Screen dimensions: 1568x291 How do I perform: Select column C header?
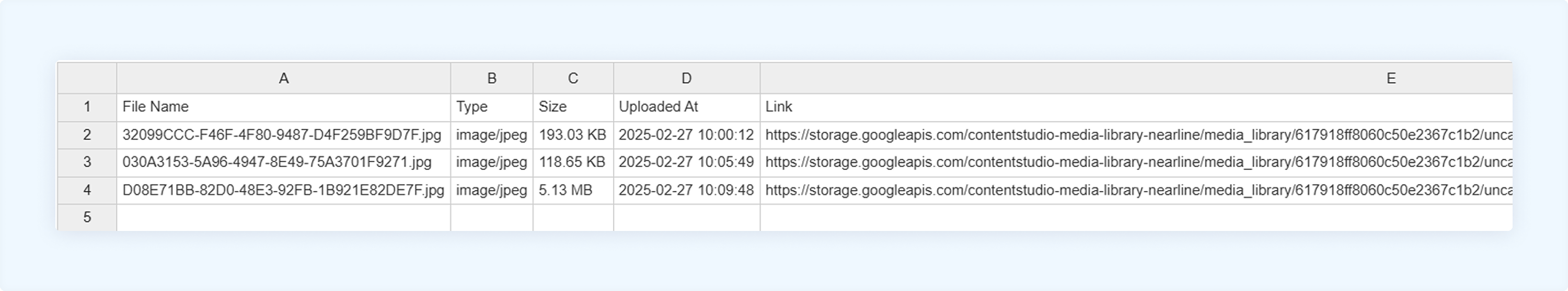tap(573, 78)
